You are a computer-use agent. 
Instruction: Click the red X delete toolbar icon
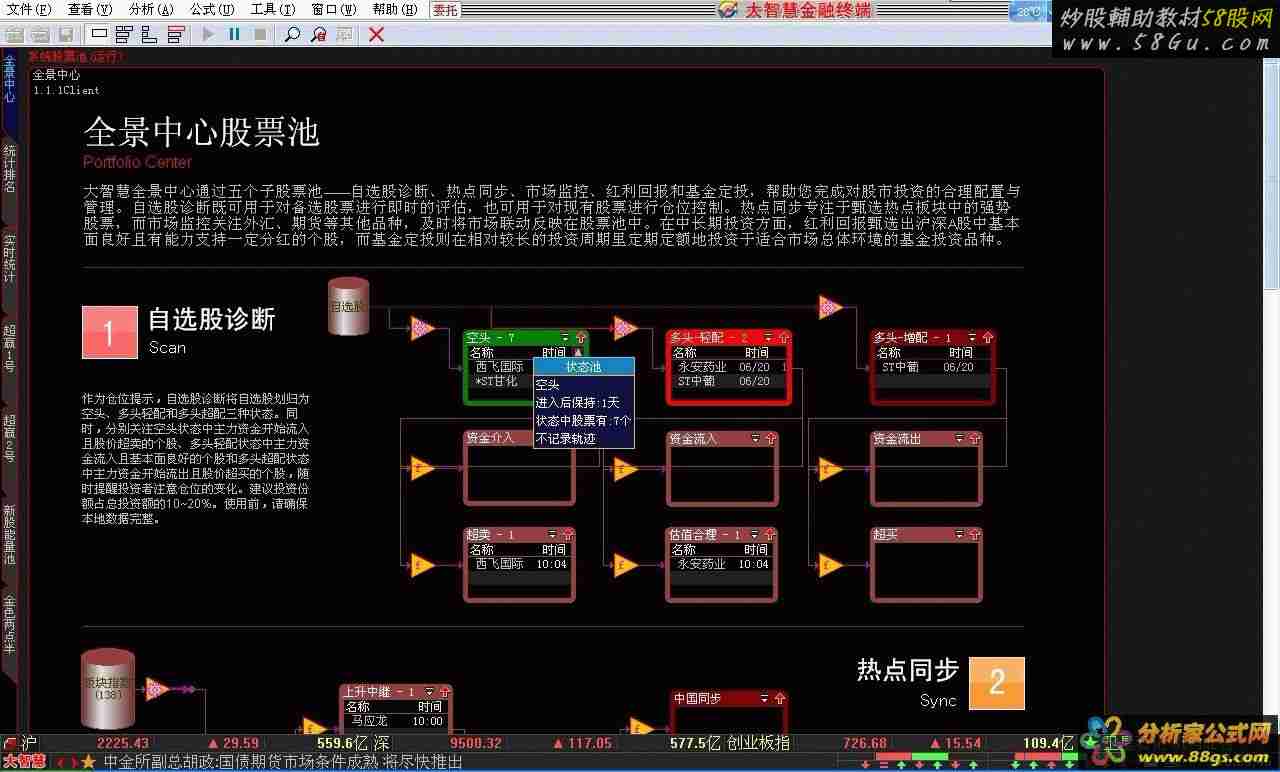pyautogui.click(x=376, y=34)
